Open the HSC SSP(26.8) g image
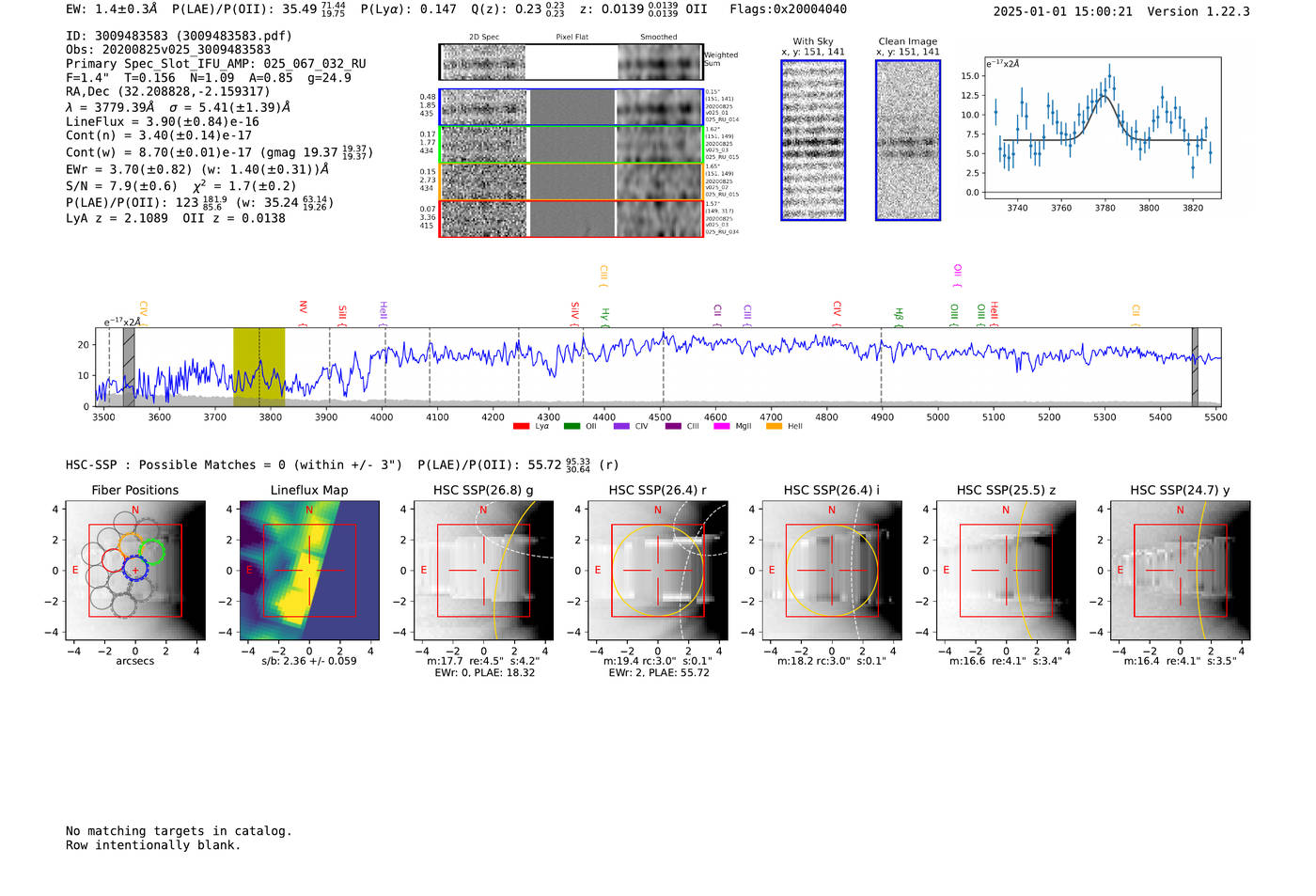1316x896 pixels. 484,571
